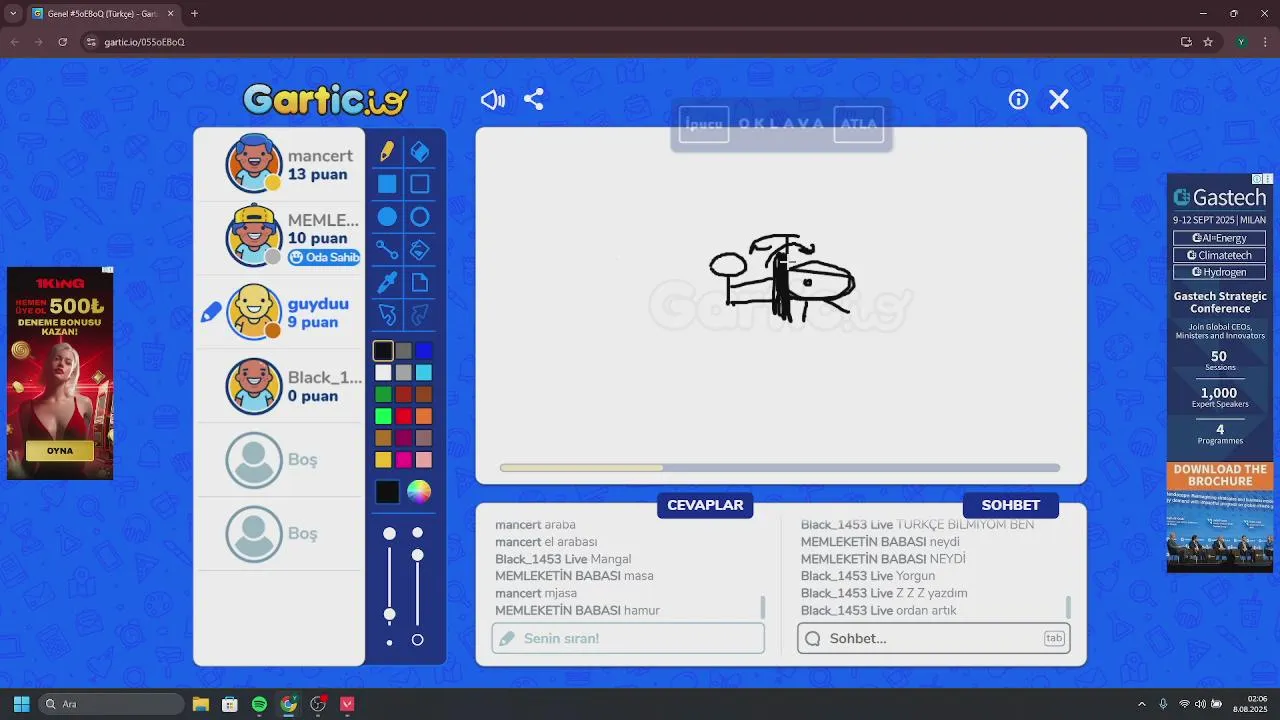The image size is (1280, 720).
Task: Click the opacity slider handle
Action: point(418,555)
